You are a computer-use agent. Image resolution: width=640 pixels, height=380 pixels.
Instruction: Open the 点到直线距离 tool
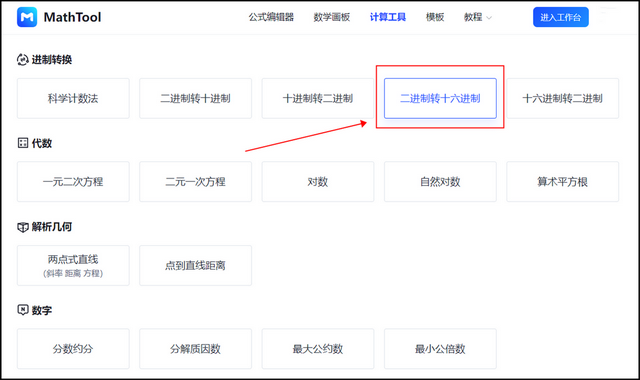(196, 265)
